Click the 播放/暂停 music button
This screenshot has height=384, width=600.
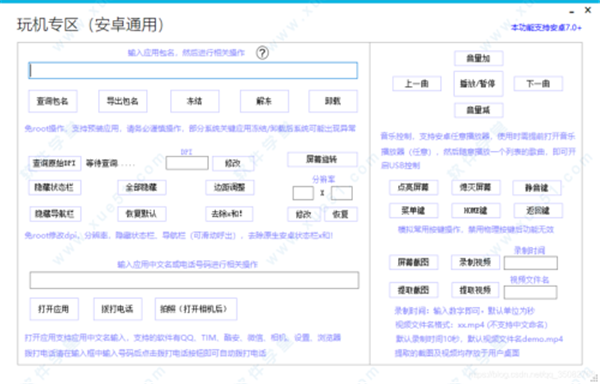click(478, 83)
